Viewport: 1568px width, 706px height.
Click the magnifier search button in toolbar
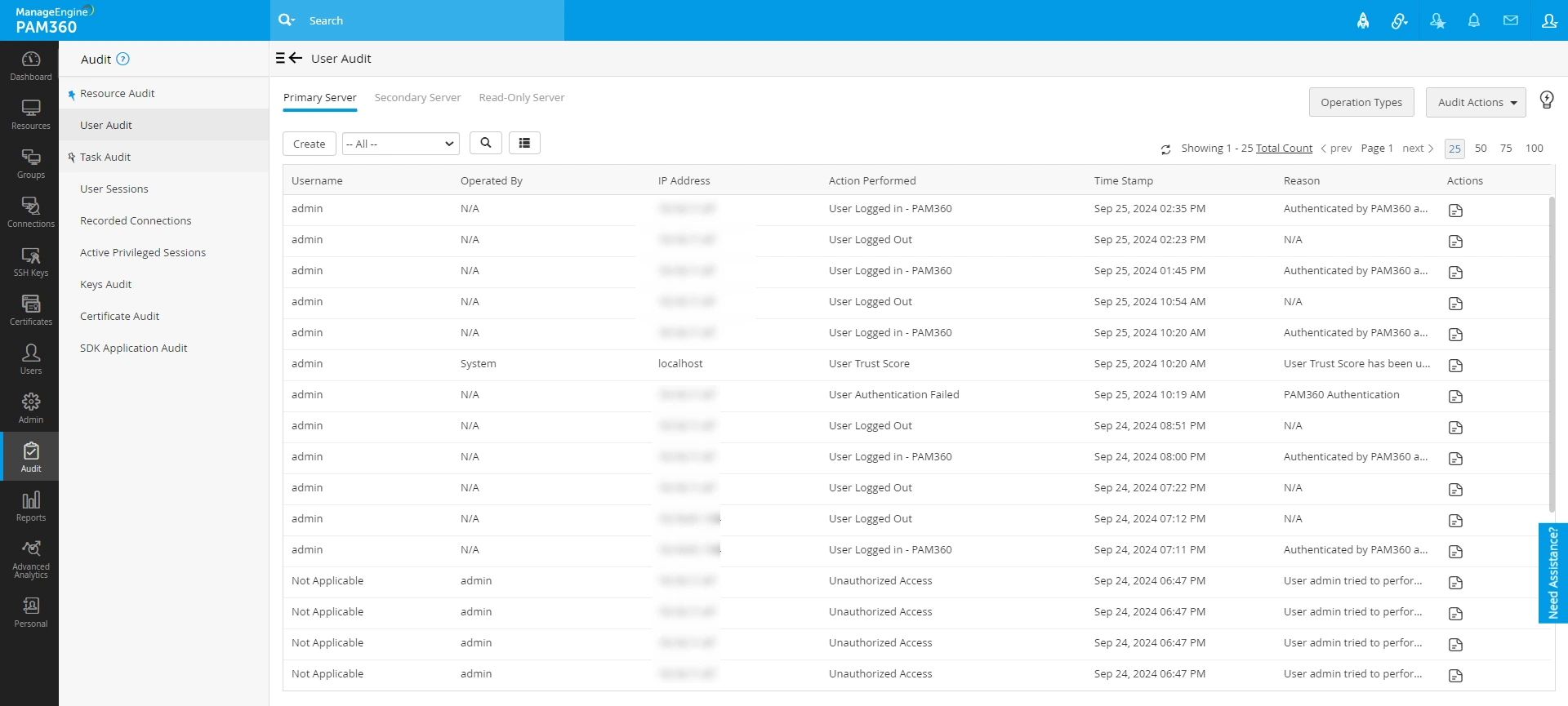[x=486, y=143]
